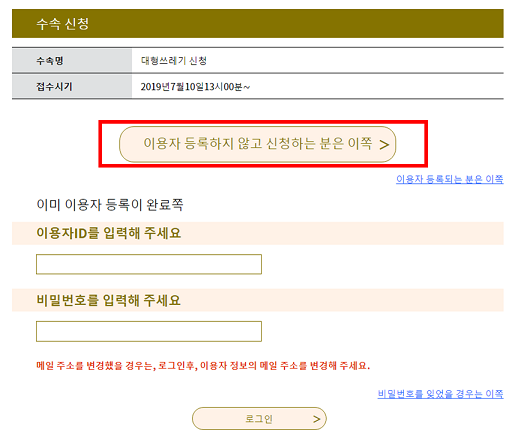The height and width of the screenshot is (448, 518).
Task: Focus the 이용자ID input field
Action: [x=149, y=264]
